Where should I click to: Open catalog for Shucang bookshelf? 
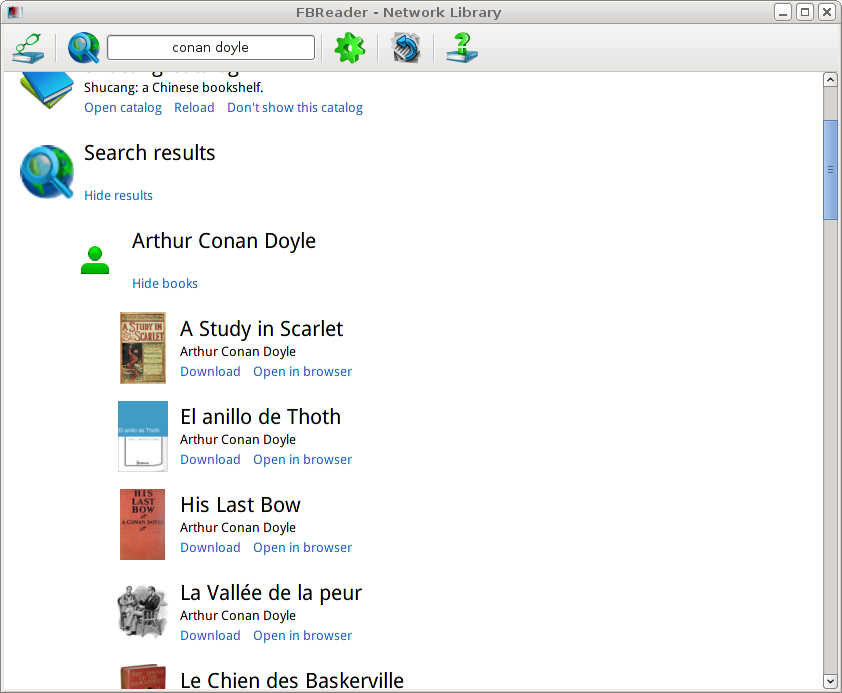point(123,108)
